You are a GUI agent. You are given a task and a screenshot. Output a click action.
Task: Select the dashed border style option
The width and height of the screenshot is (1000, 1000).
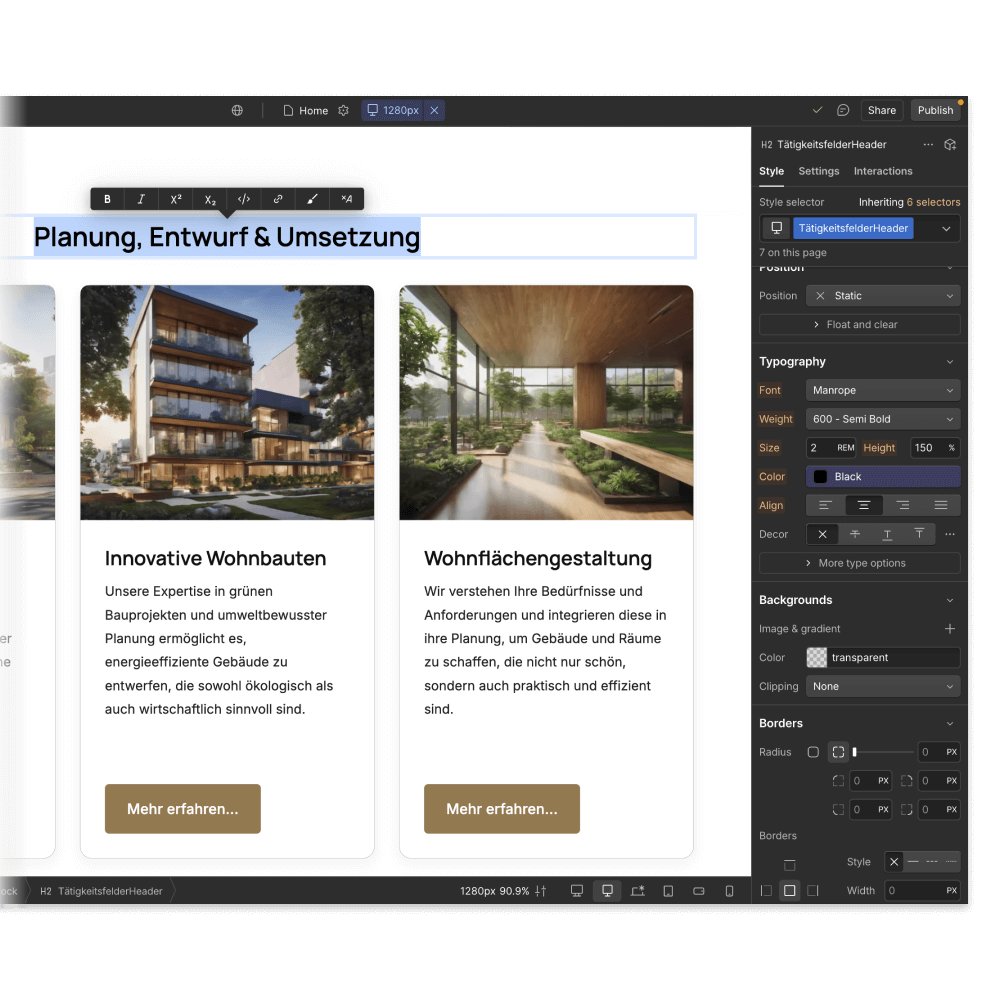(x=933, y=861)
